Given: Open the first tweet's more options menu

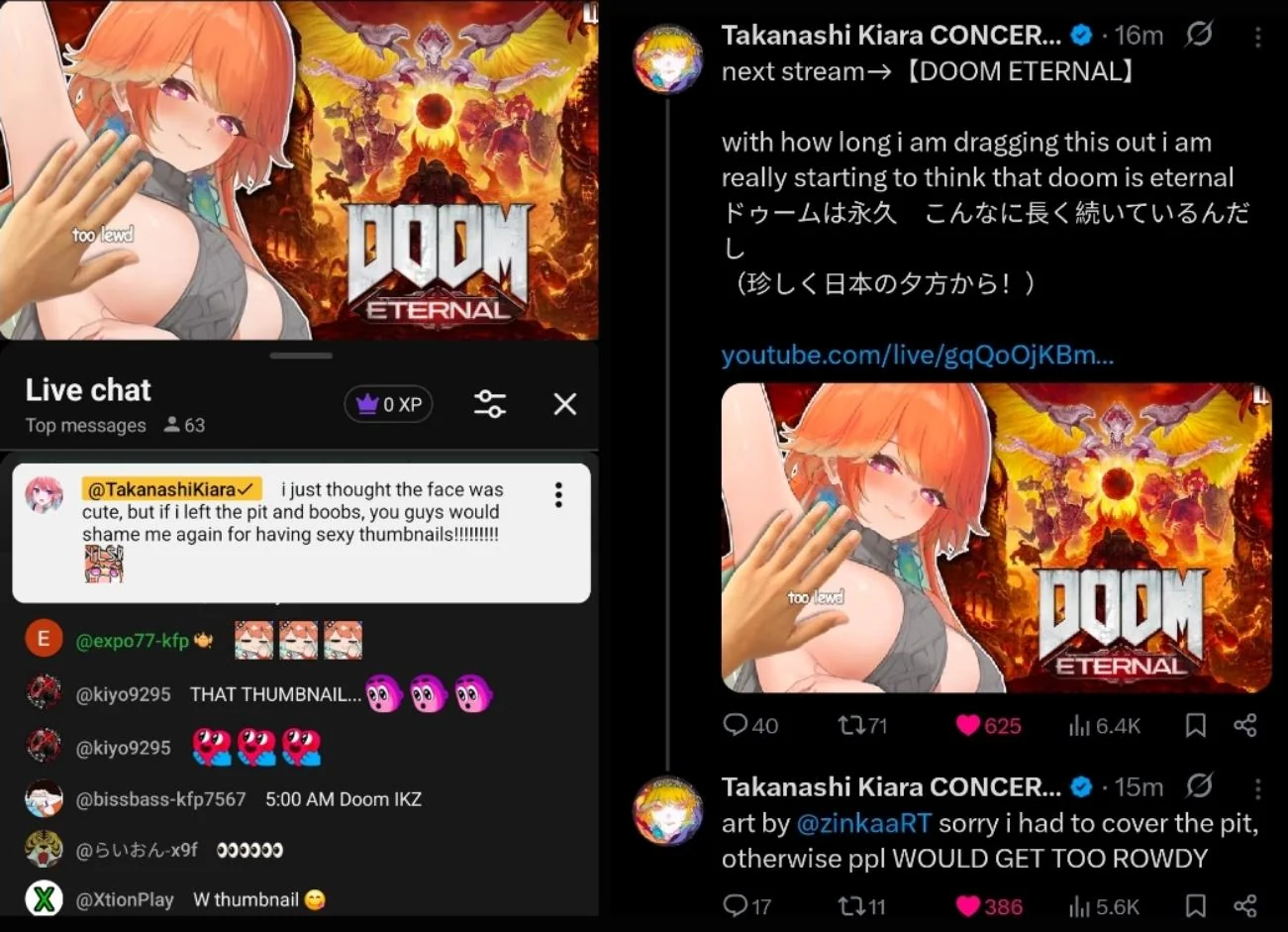Looking at the screenshot, I should click(1257, 37).
